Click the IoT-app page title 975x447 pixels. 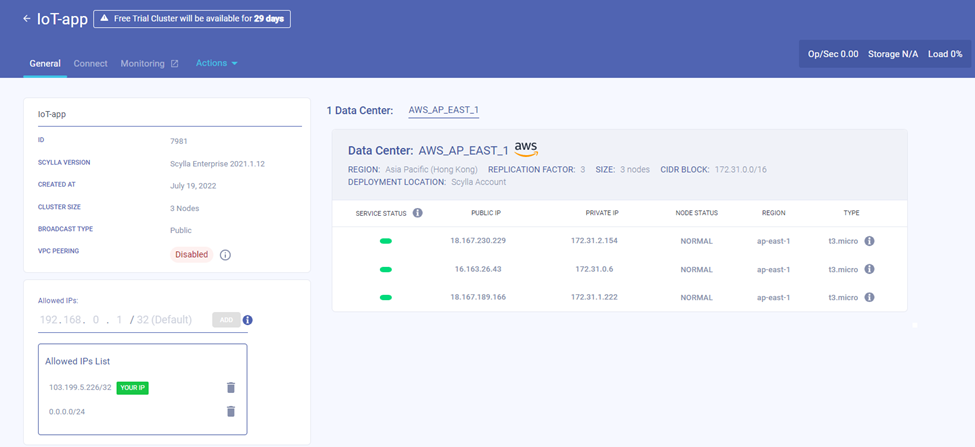tap(63, 19)
